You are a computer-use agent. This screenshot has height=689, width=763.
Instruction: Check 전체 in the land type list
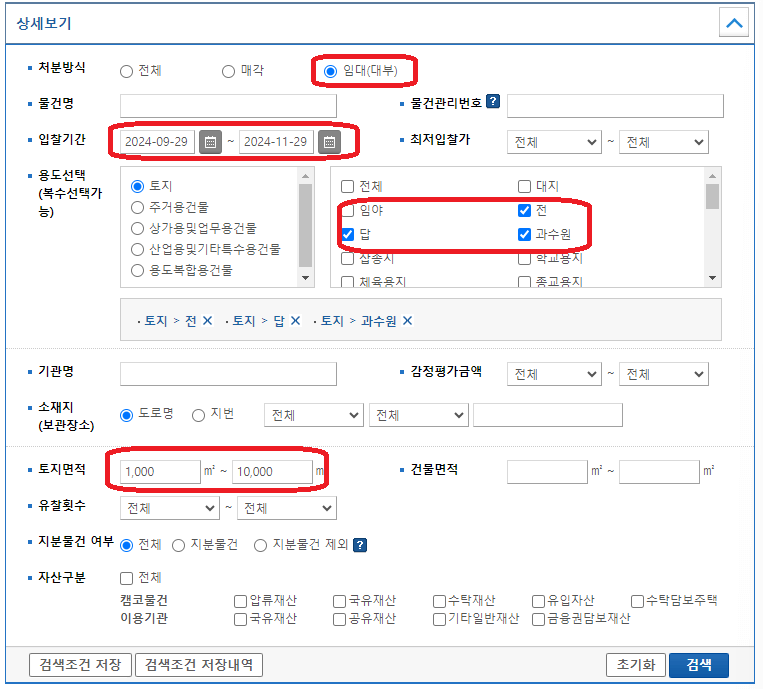click(x=347, y=186)
